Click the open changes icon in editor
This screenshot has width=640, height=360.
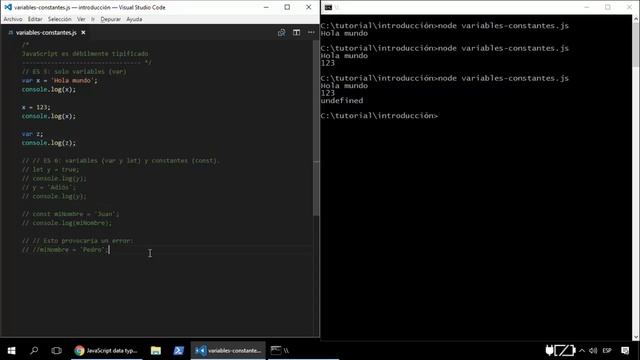281,32
